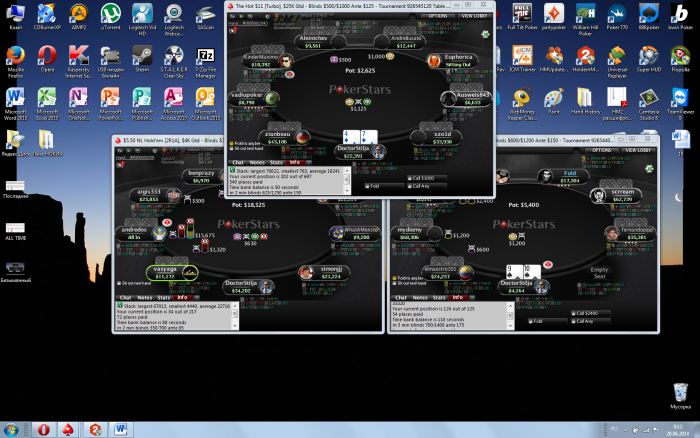Expand the panel arrow beside Info in left table
The height and width of the screenshot is (438, 700).
pos(197,297)
